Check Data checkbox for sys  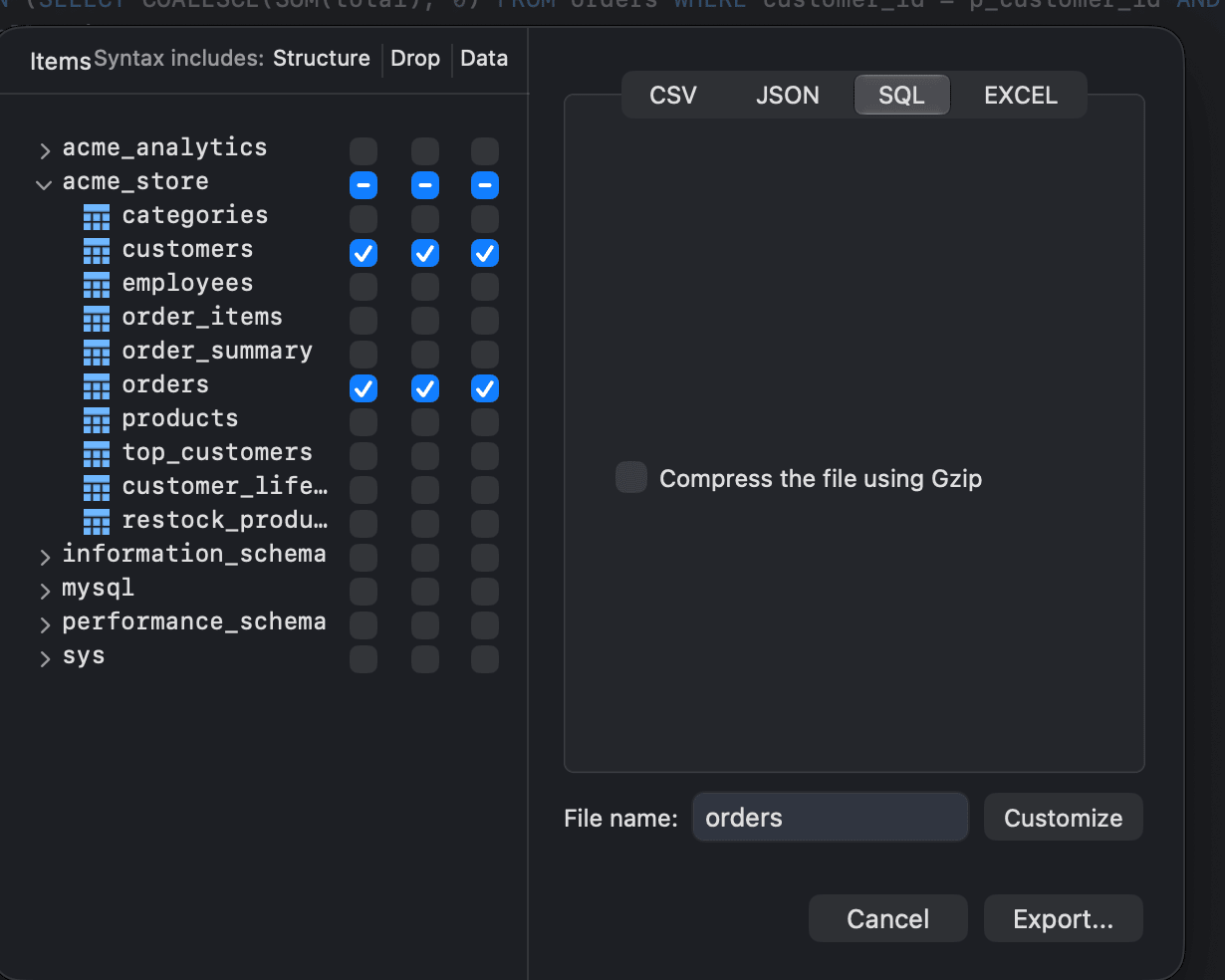[485, 659]
